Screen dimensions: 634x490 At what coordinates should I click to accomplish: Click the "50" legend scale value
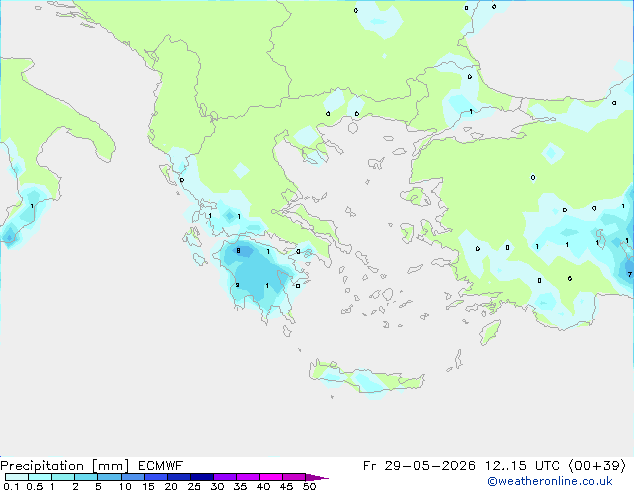pyautogui.click(x=310, y=486)
